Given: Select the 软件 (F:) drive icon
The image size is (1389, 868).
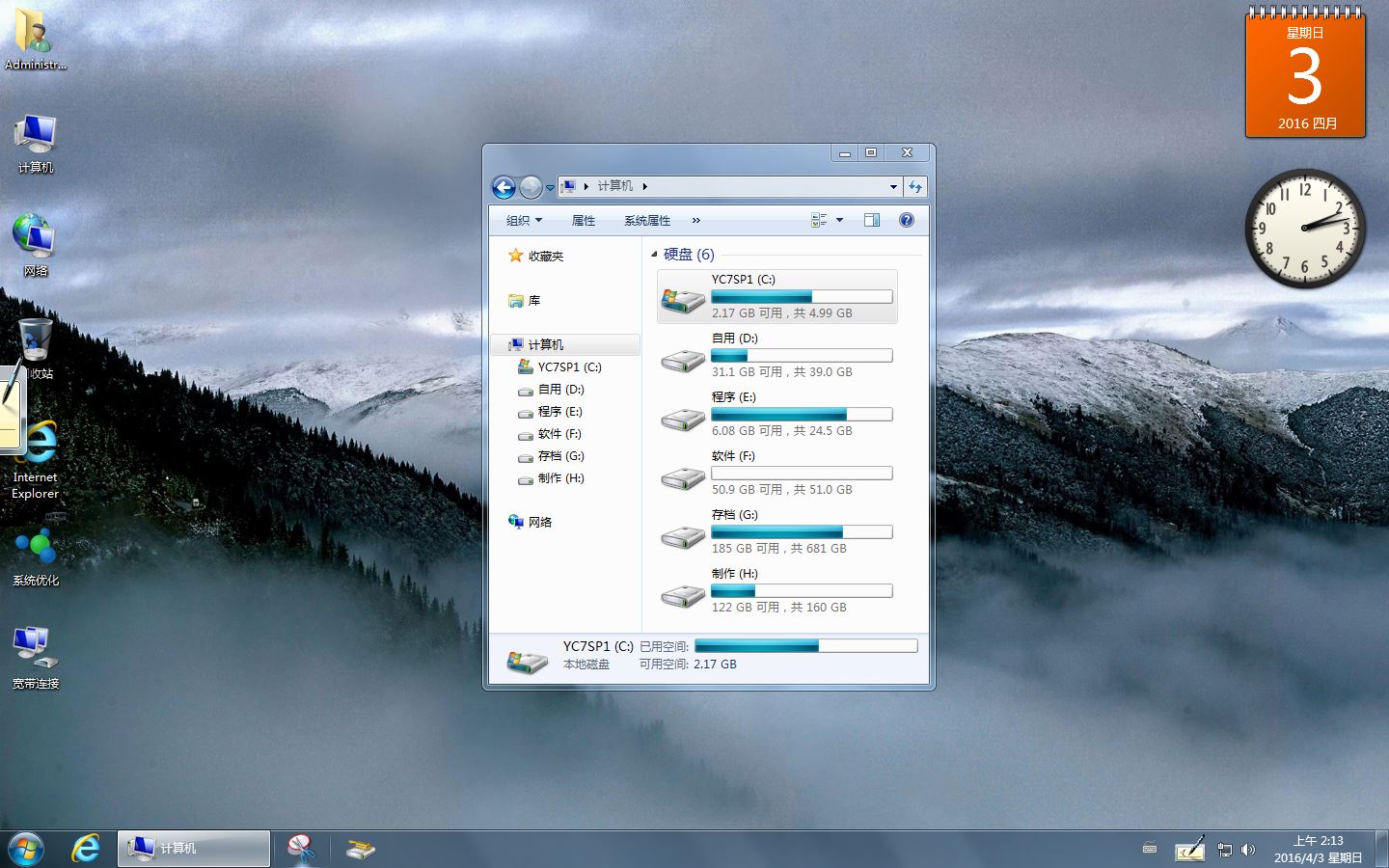Looking at the screenshot, I should (682, 478).
